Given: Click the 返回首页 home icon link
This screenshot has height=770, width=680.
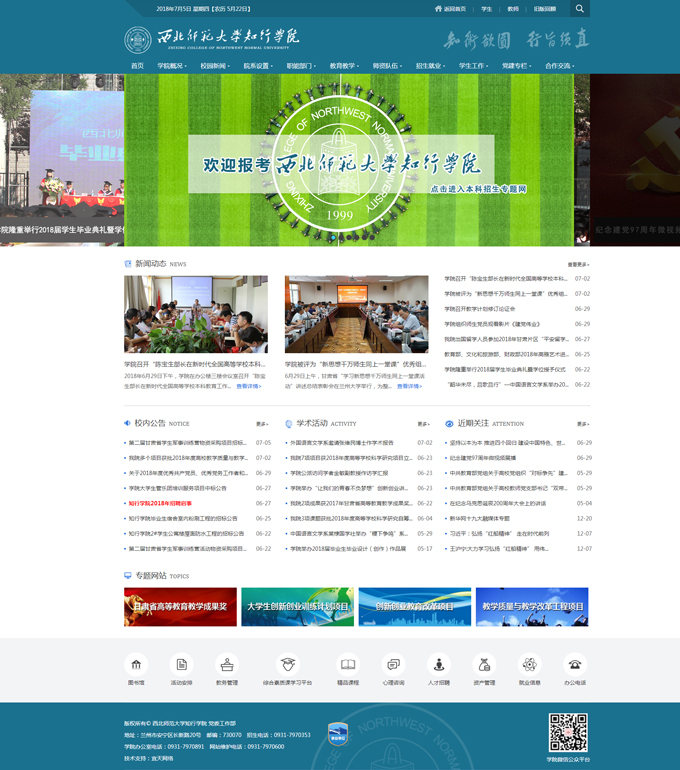Looking at the screenshot, I should tap(450, 9).
